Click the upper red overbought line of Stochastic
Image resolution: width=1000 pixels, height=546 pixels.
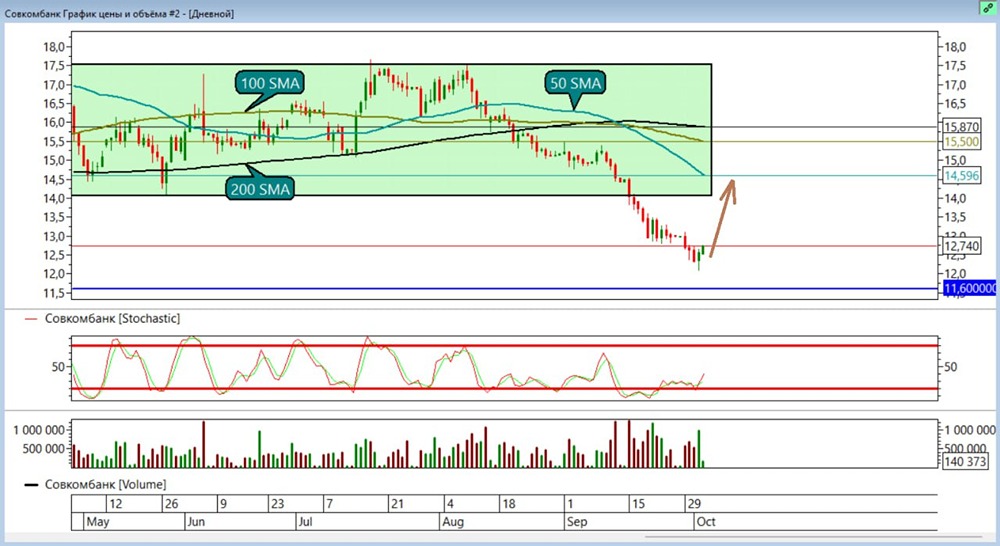(504, 346)
